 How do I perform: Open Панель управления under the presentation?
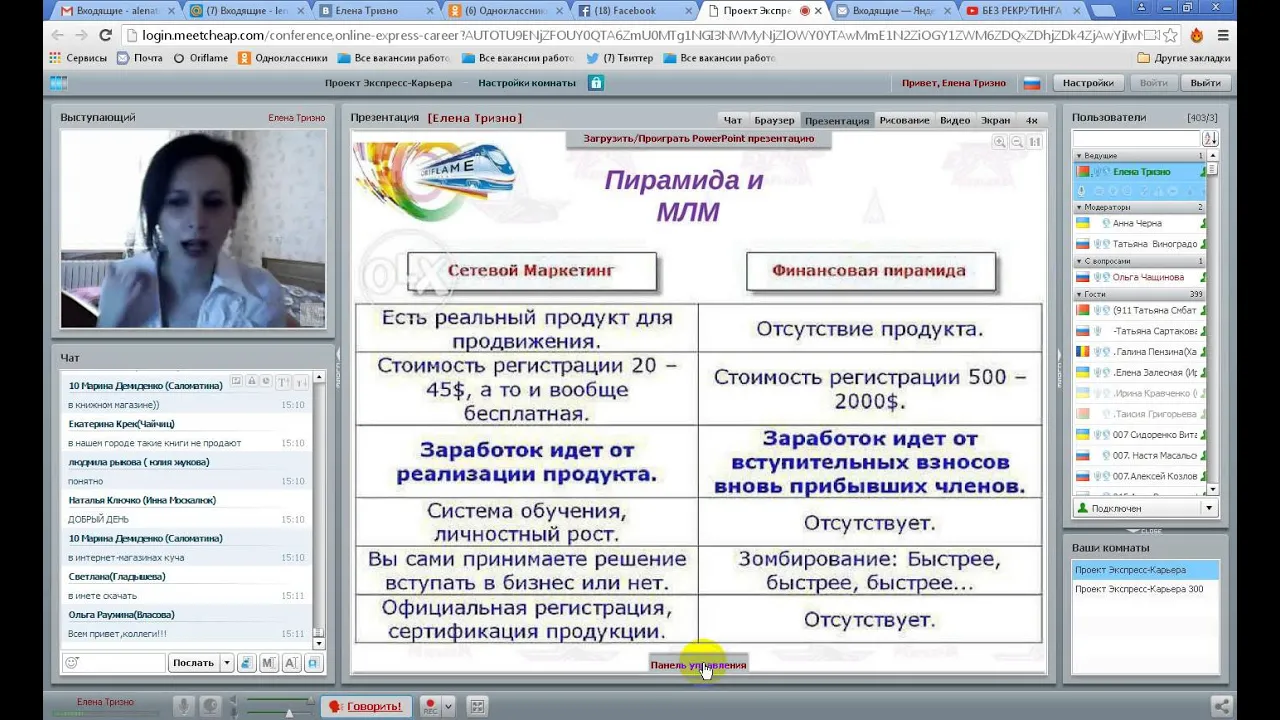(x=698, y=664)
